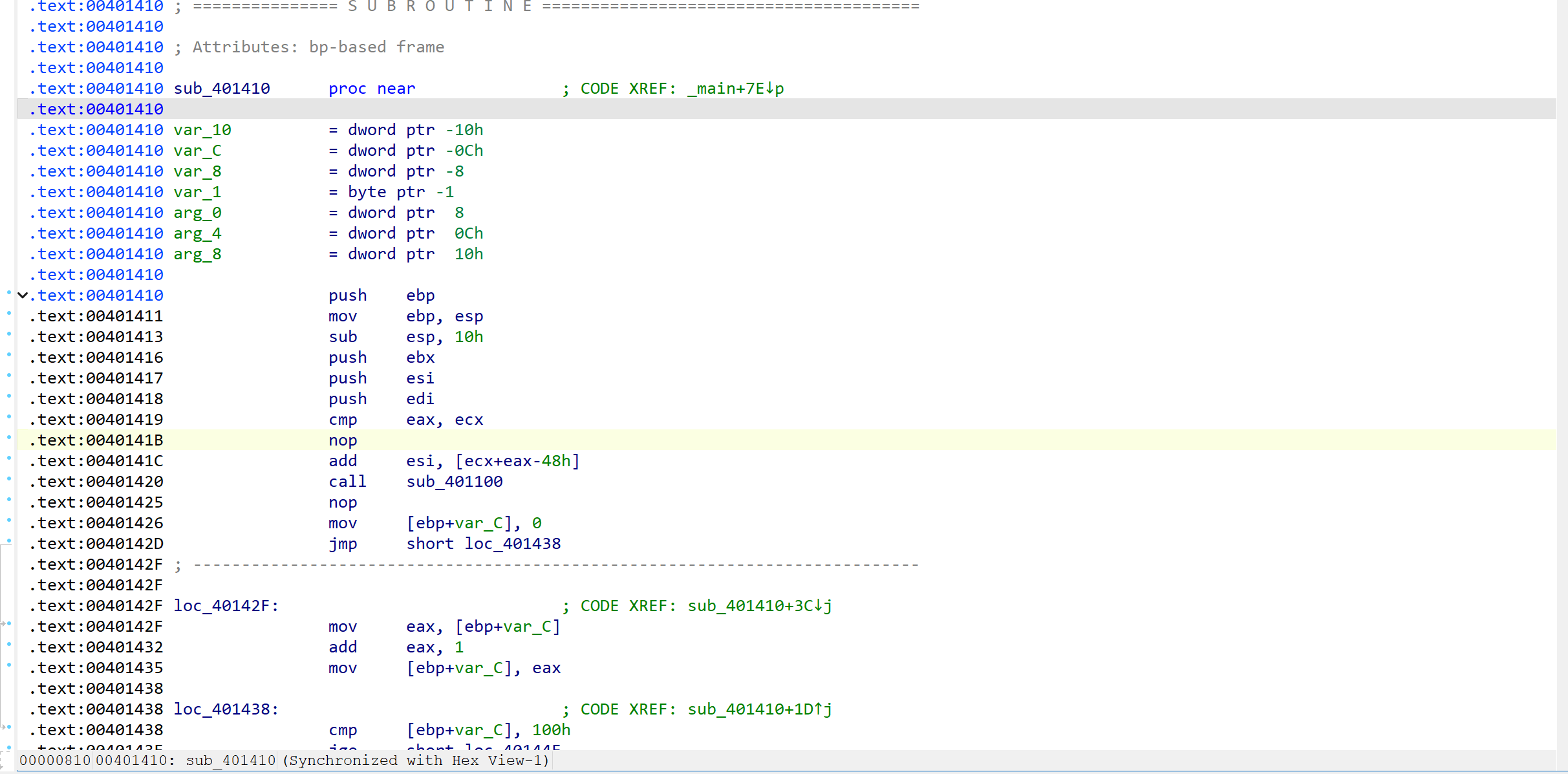Select the sub esp, 10h instruction
This screenshot has width=1568, height=774.
point(406,337)
